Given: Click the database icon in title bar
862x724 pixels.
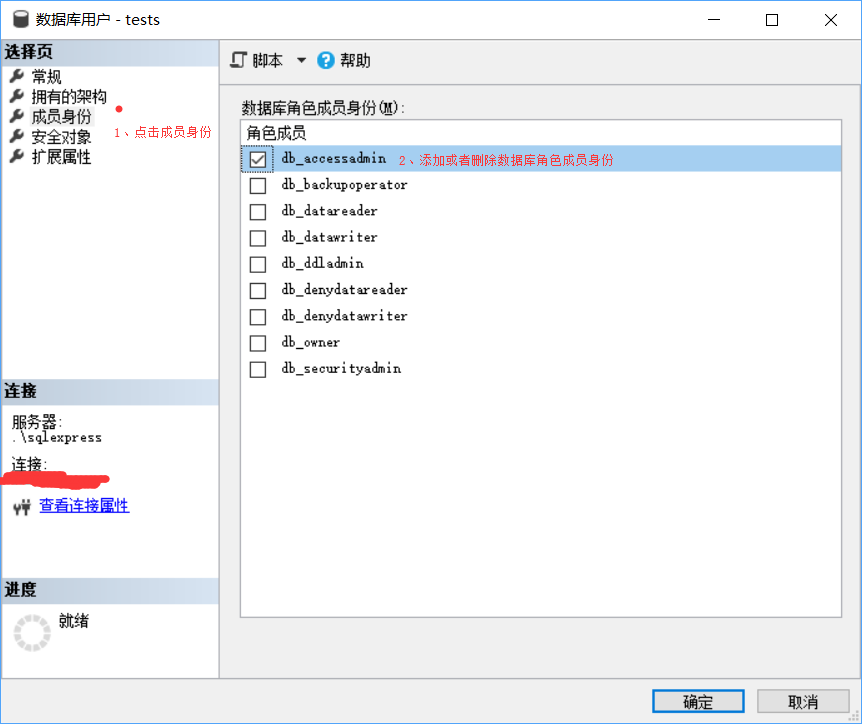Looking at the screenshot, I should point(21,19).
